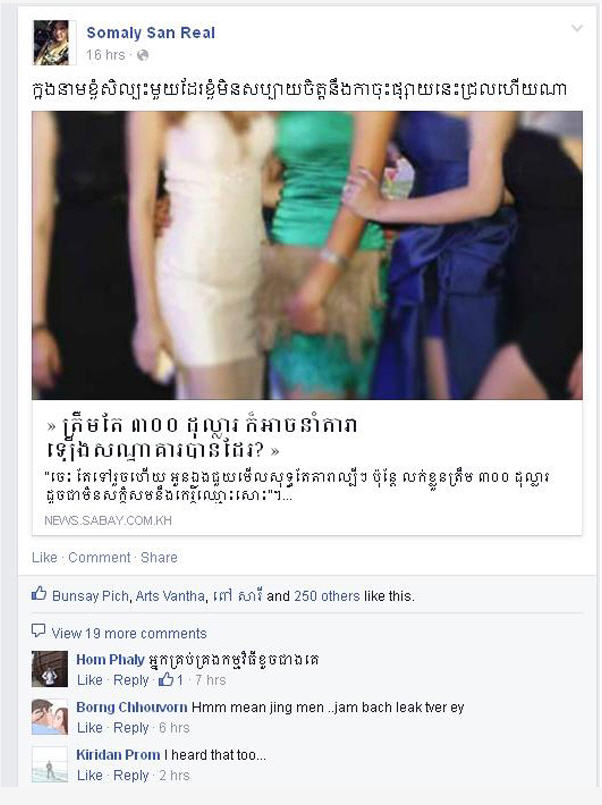602x805 pixels.
Task: Click the public globe privacy icon
Action: click(x=143, y=55)
